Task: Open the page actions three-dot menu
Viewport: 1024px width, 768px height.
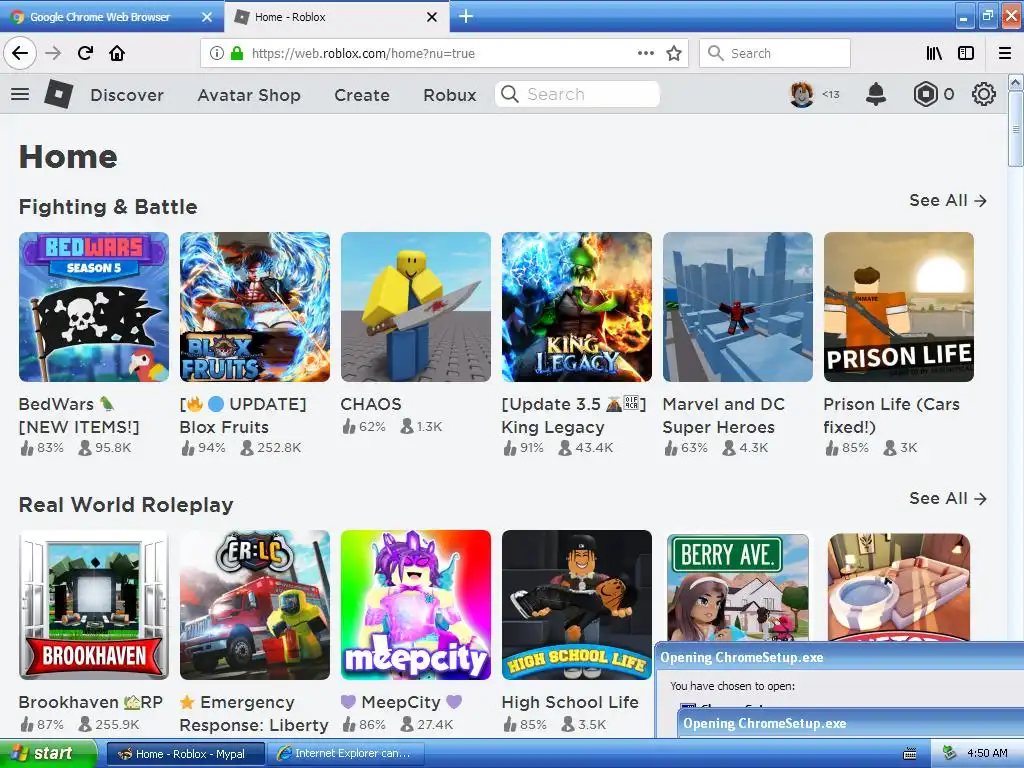Action: (645, 53)
